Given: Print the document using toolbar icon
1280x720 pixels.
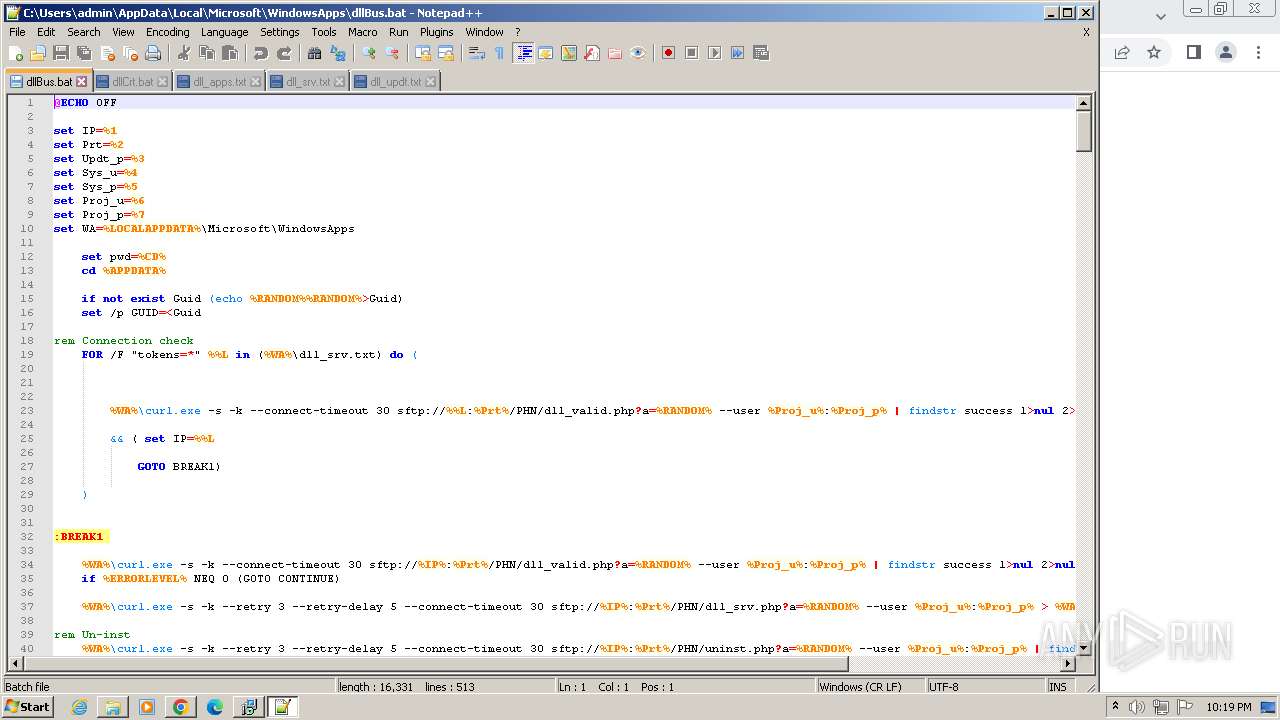Looking at the screenshot, I should 153,53.
